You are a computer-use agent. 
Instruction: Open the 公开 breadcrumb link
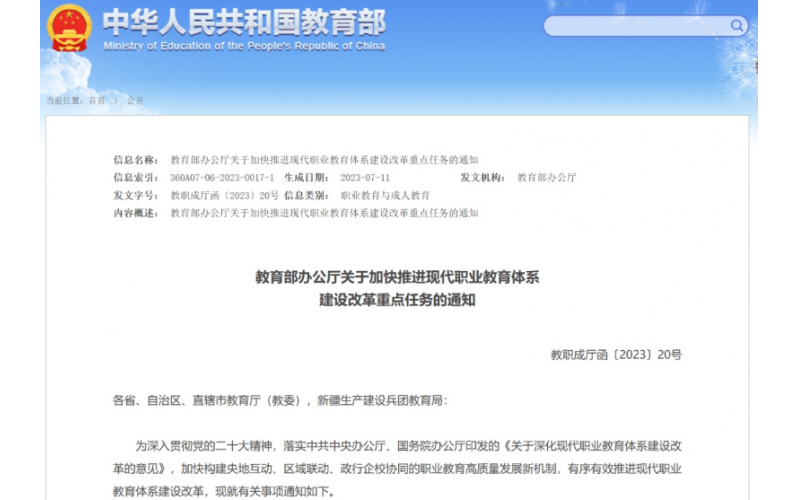click(135, 101)
